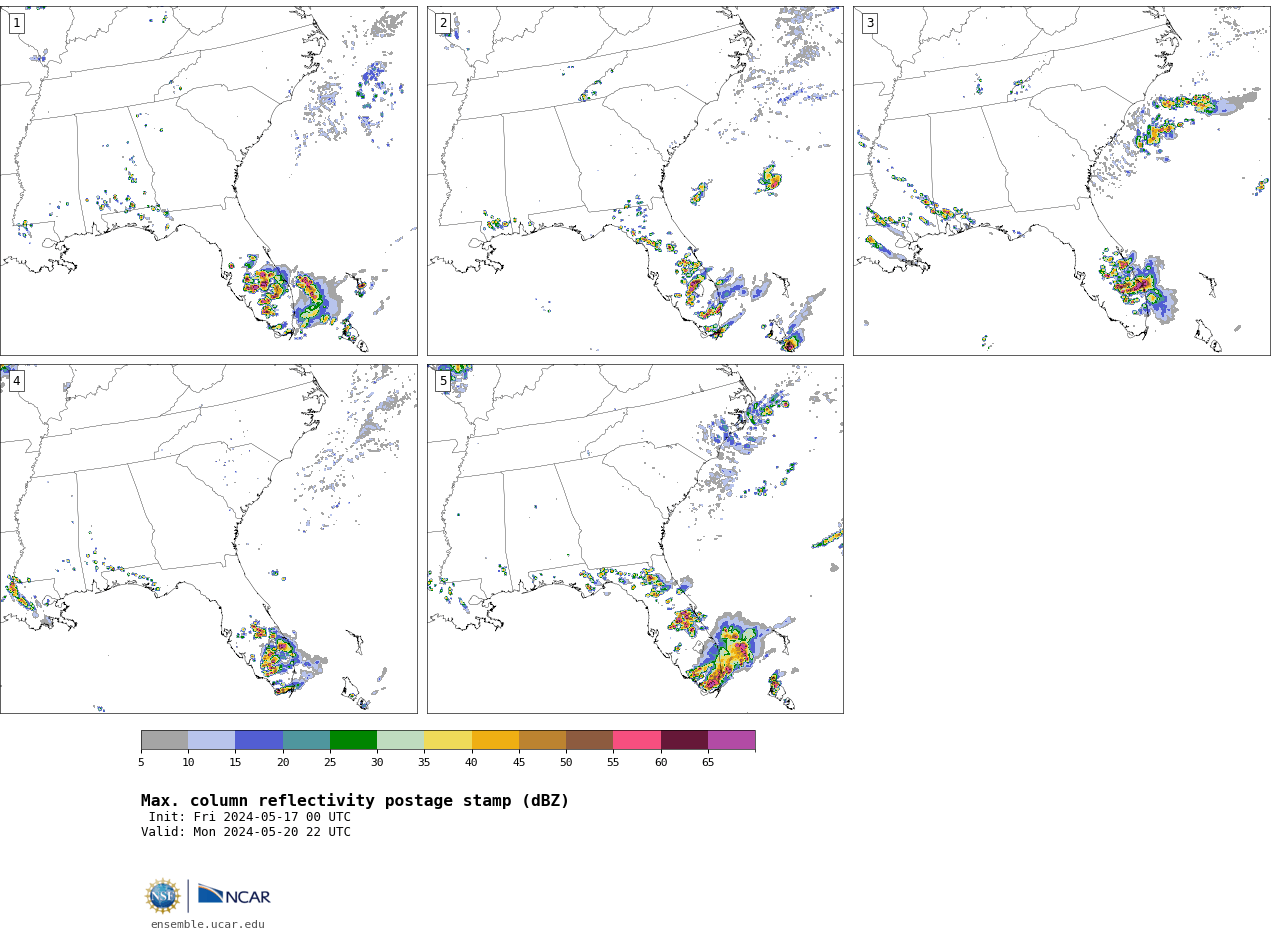Click the teal 20-25 dBZ swatch
Viewport: 1280px width, 936px height.
pos(306,740)
